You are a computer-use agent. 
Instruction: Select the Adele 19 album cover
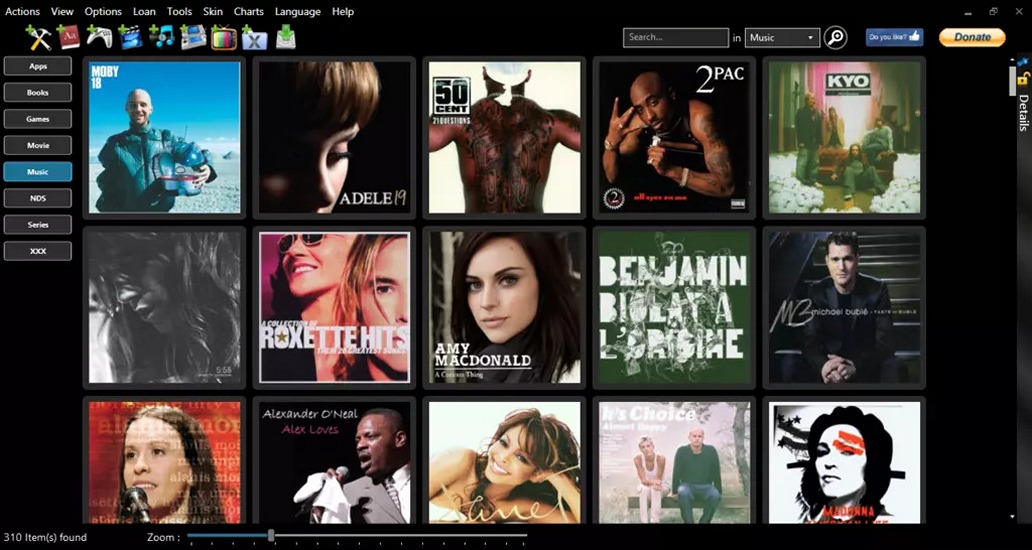coord(334,138)
